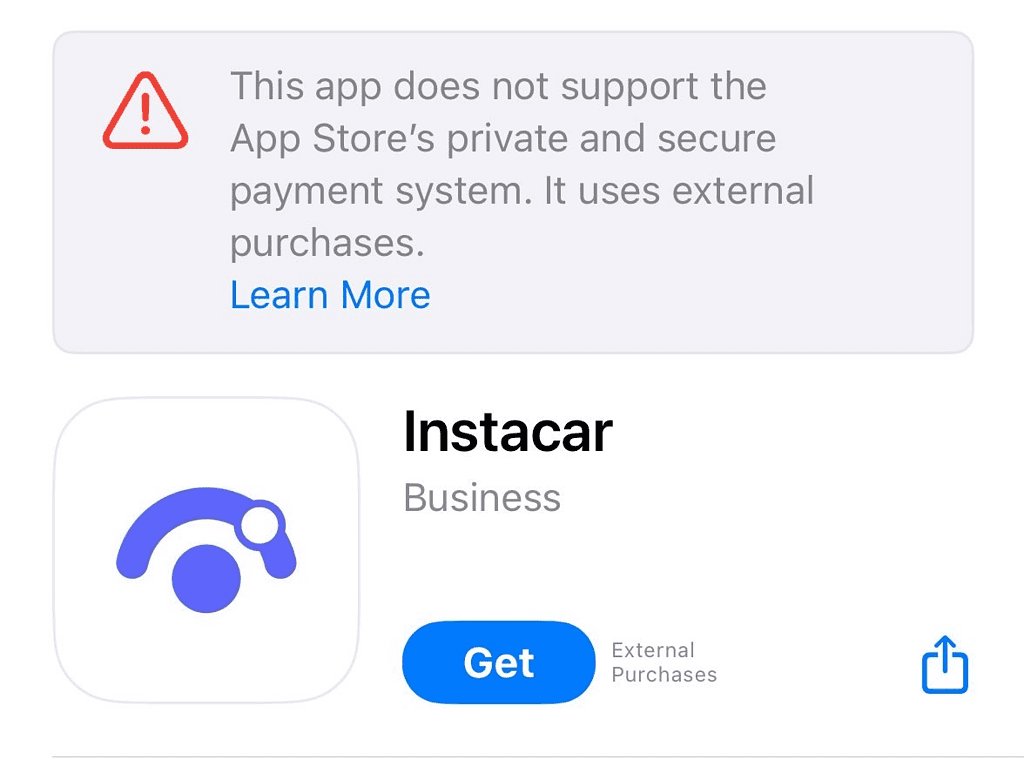Viewport: 1024px width, 773px height.
Task: Click the red warning triangle icon
Action: tap(146, 110)
